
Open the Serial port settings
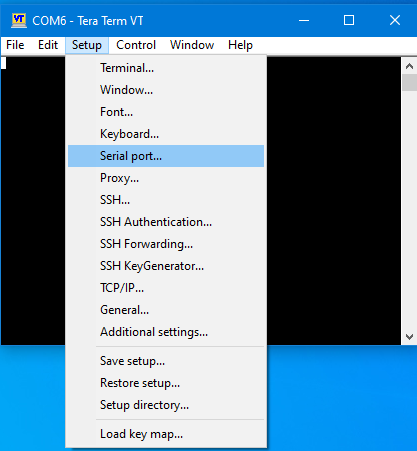(166, 156)
